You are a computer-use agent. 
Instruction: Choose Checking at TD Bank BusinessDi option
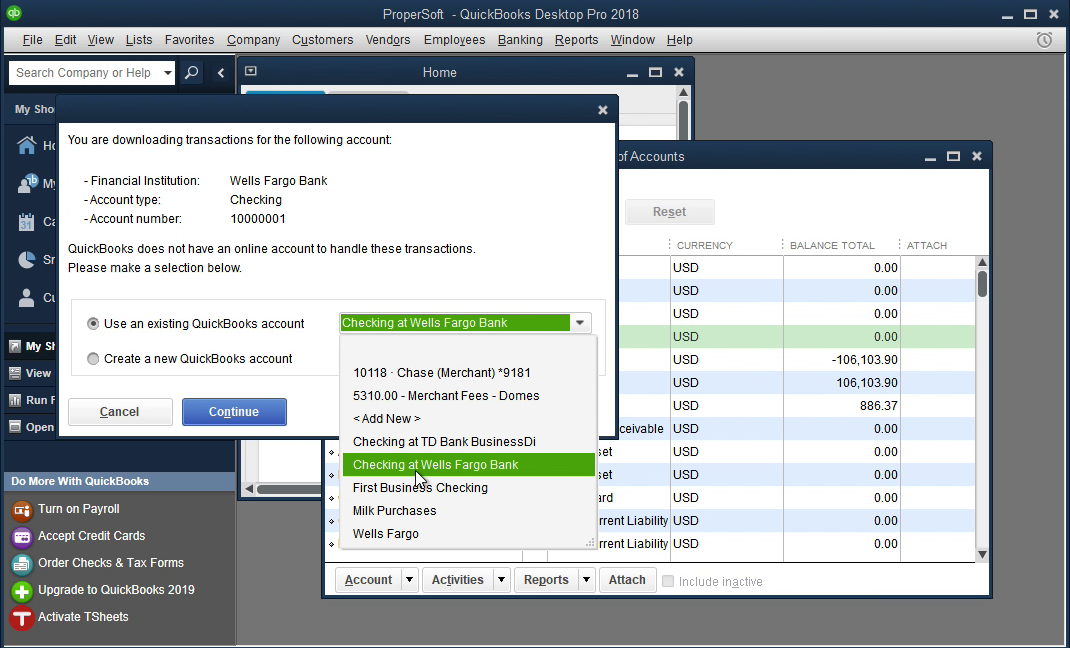469,441
